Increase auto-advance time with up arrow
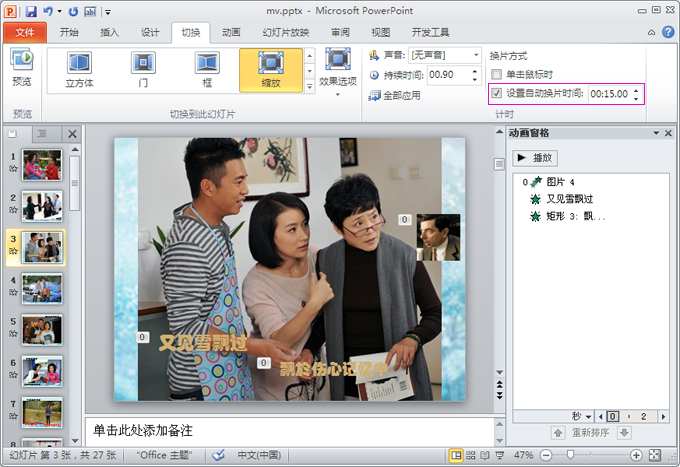680x467 pixels. click(636, 90)
